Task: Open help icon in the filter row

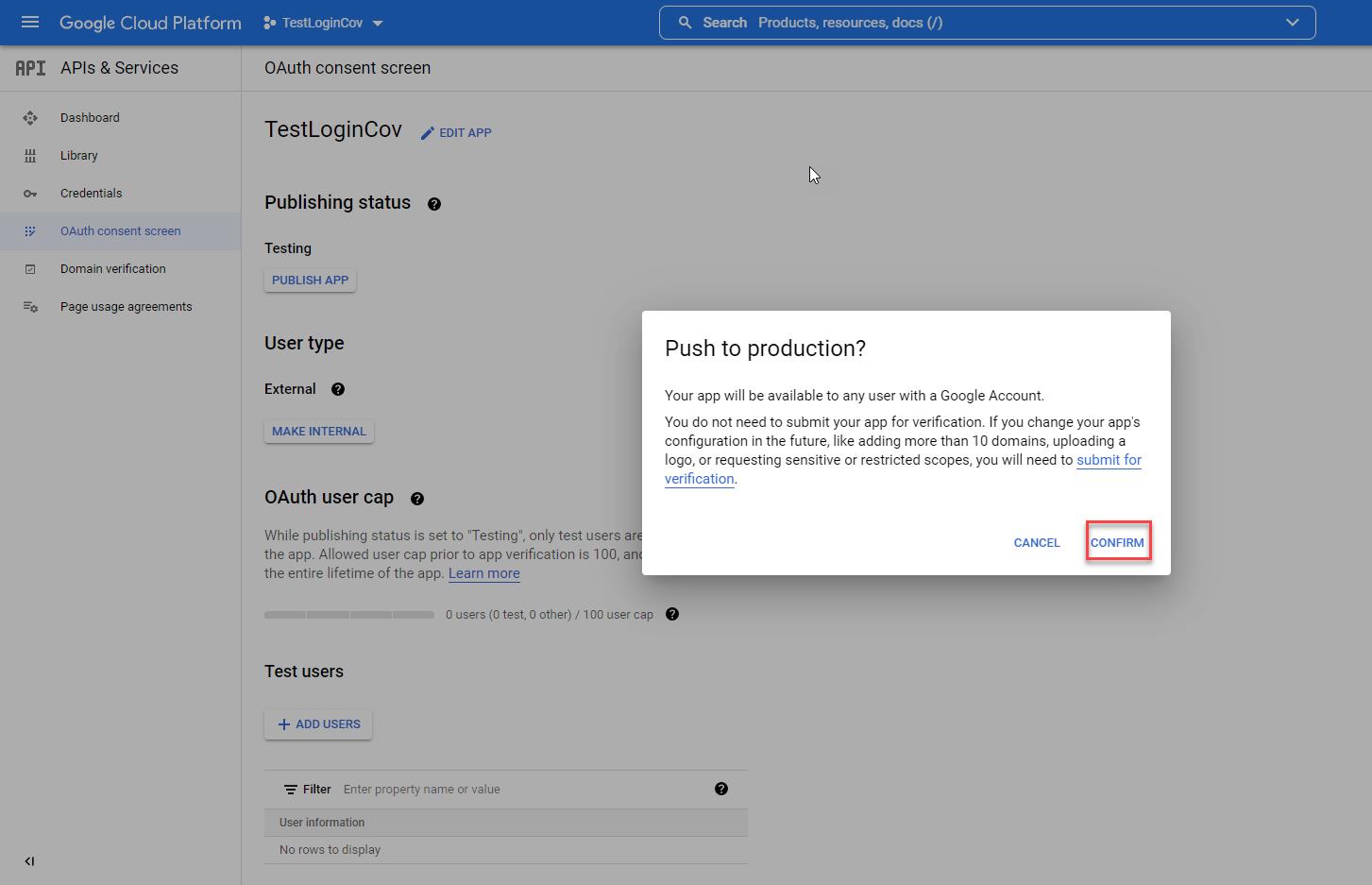Action: click(721, 789)
